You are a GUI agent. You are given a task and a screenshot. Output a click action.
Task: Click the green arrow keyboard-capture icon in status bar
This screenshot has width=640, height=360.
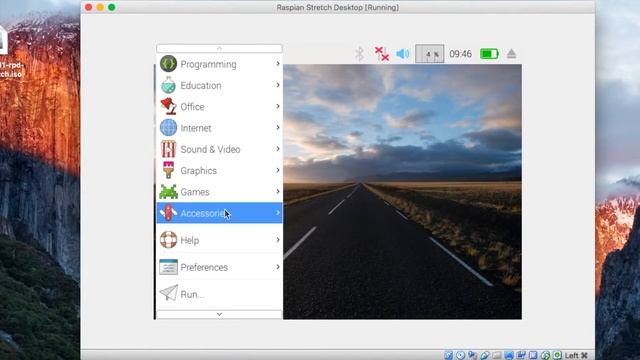[558, 355]
